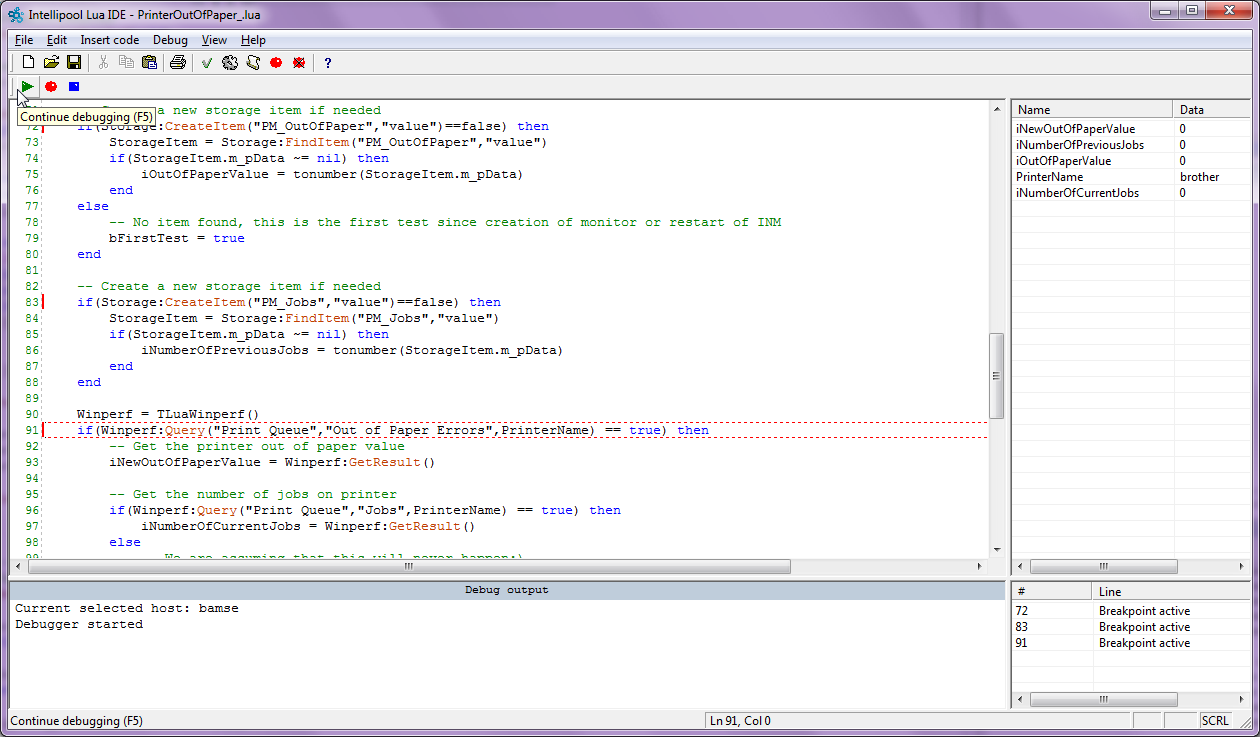Screen dimensions: 1260x737
Task: Start a new file with the New icon
Action: pos(28,62)
